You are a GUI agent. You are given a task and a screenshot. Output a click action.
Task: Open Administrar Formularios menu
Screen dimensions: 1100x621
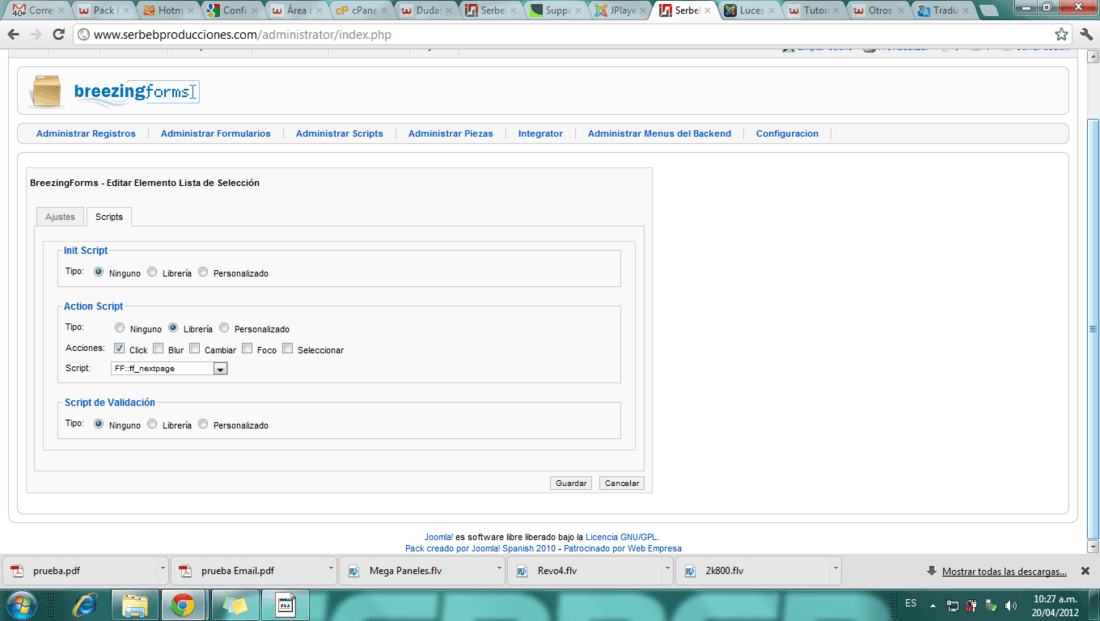215,133
